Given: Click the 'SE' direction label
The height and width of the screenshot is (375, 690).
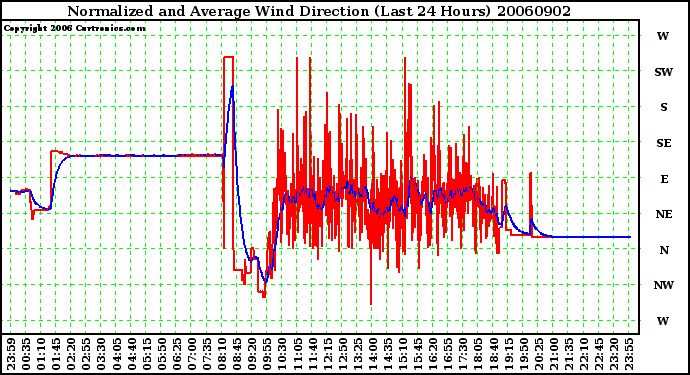Looking at the screenshot, I should click(664, 143).
